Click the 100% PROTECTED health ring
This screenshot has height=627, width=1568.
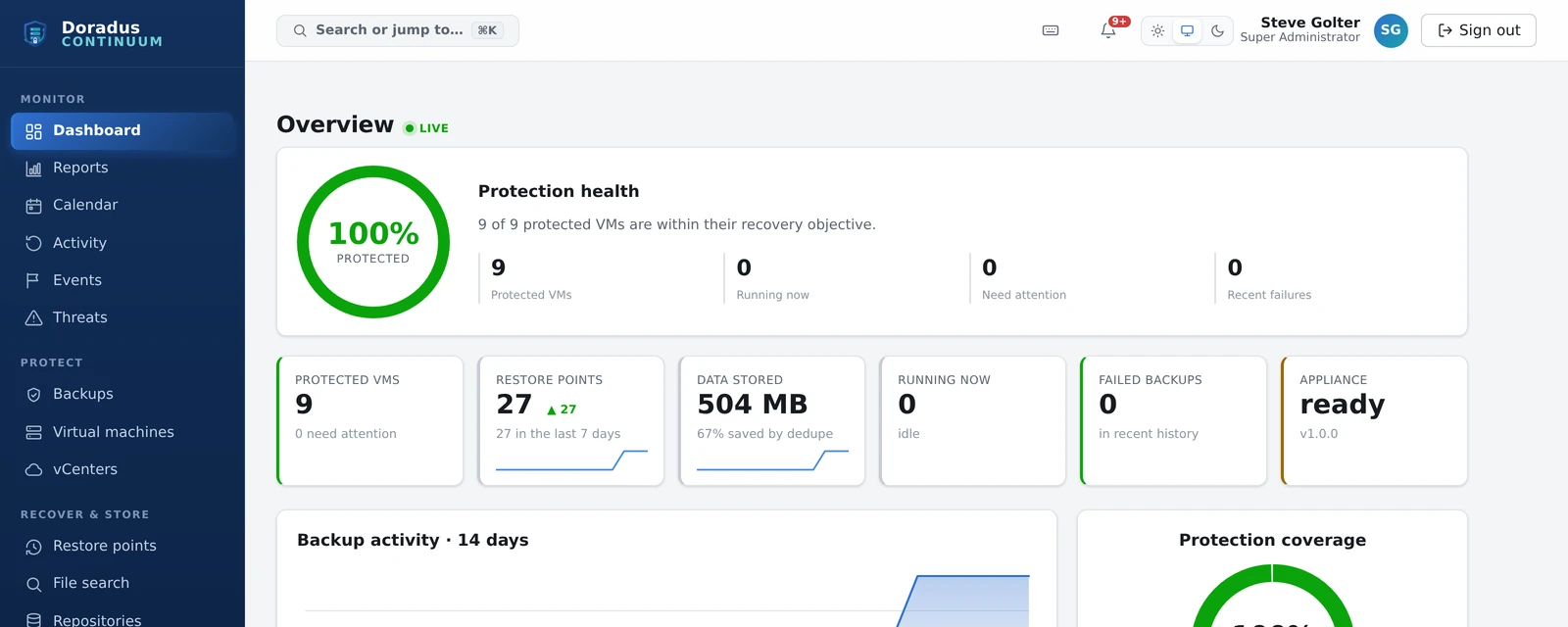(373, 242)
